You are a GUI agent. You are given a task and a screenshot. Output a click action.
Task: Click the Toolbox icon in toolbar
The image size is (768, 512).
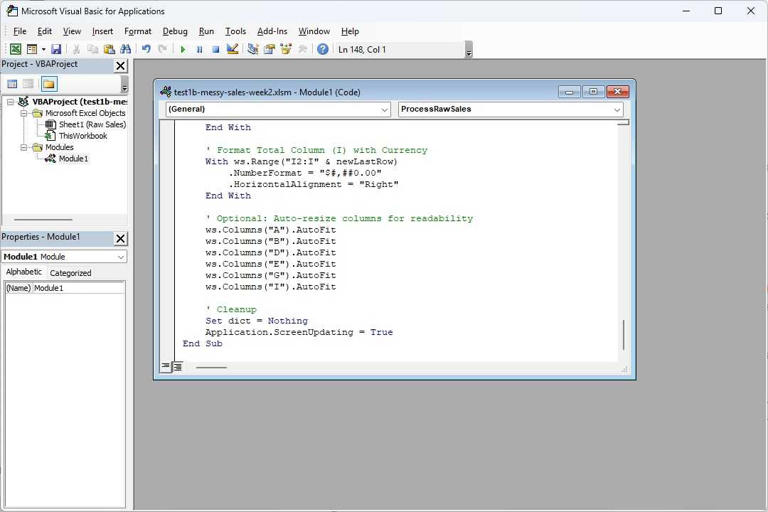pyautogui.click(x=303, y=49)
